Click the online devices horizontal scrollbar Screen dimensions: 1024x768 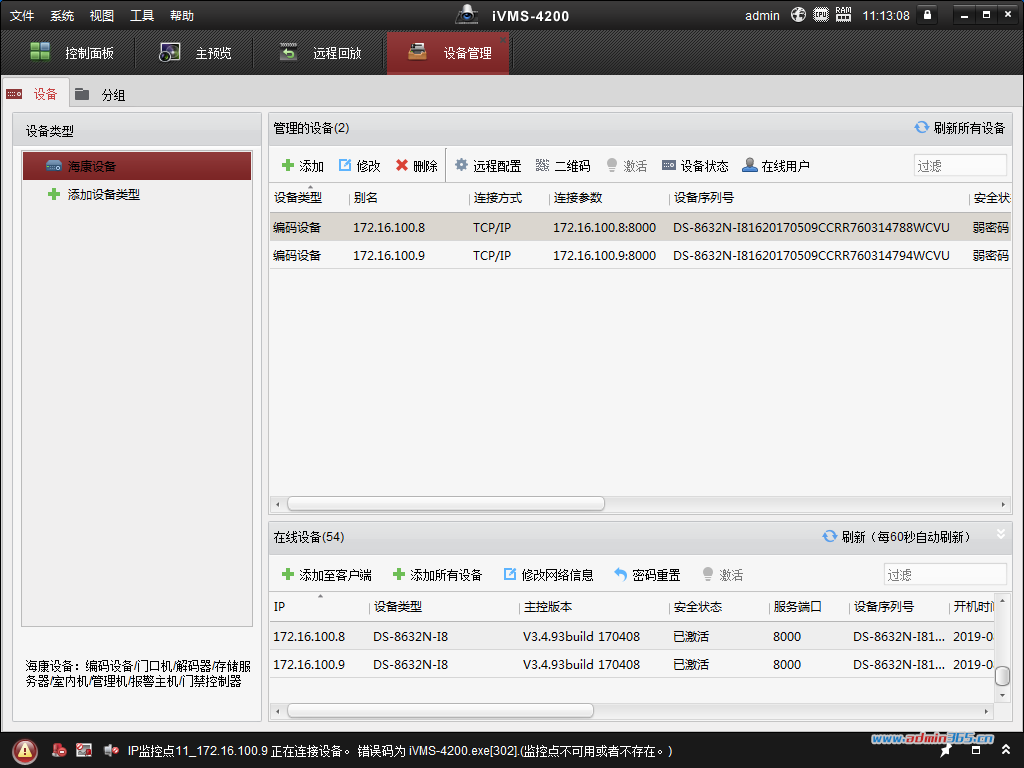pyautogui.click(x=440, y=711)
